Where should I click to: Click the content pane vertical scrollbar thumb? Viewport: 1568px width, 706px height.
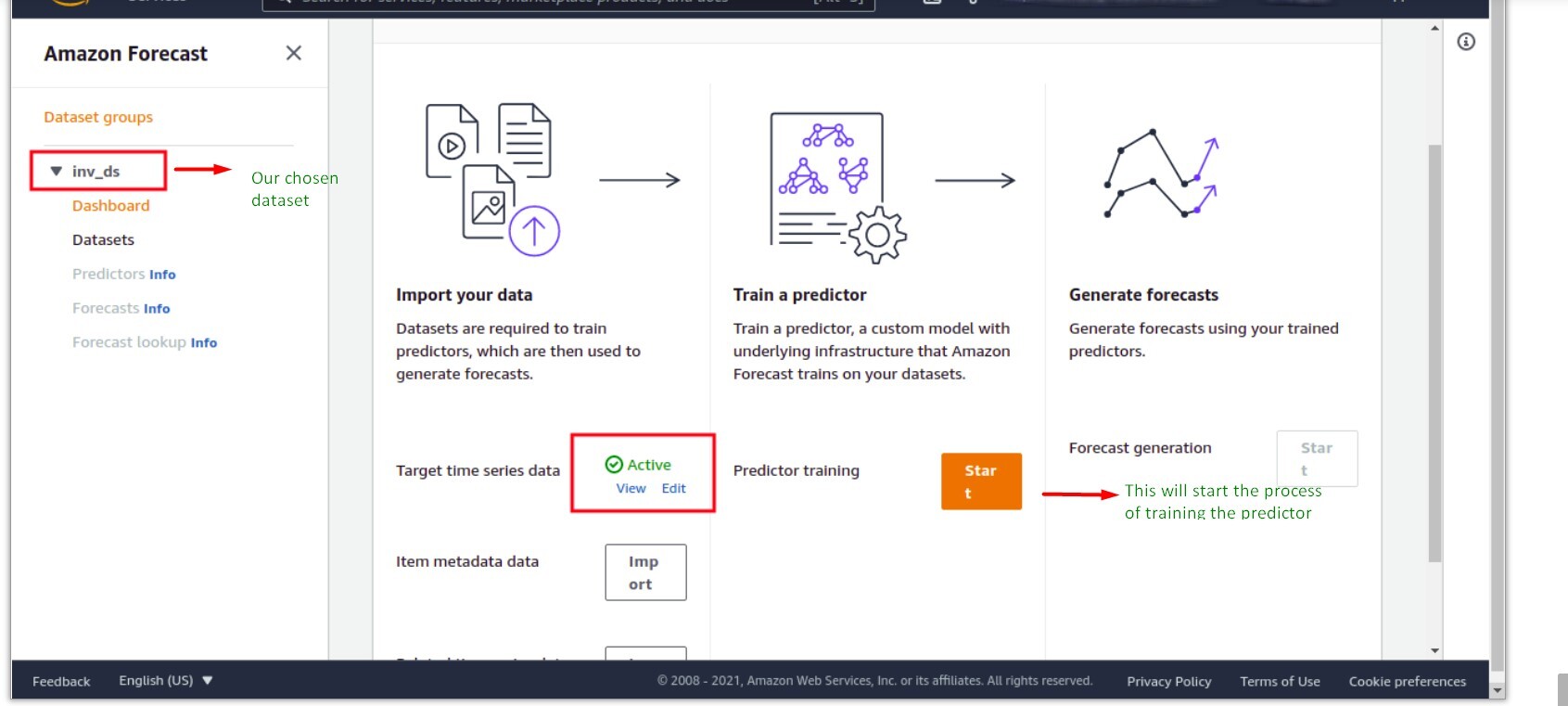[1434, 353]
